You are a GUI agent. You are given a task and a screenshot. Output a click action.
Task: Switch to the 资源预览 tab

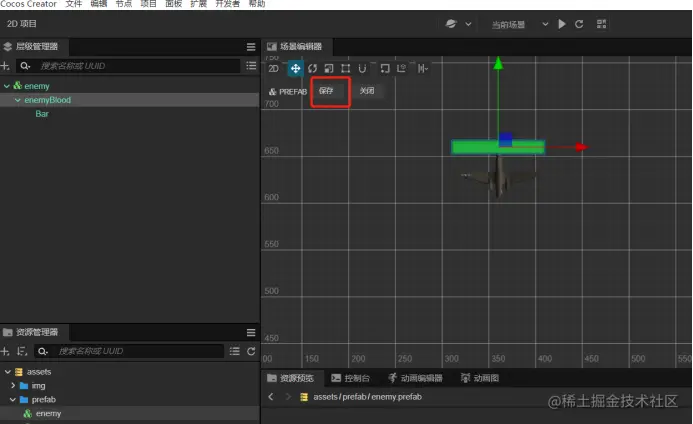coord(291,378)
